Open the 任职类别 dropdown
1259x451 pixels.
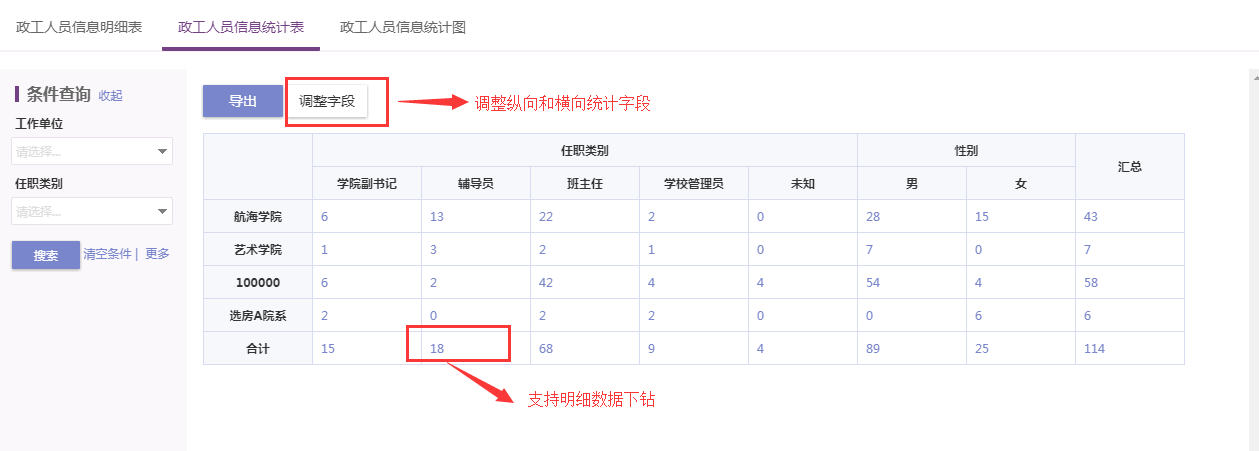point(92,211)
